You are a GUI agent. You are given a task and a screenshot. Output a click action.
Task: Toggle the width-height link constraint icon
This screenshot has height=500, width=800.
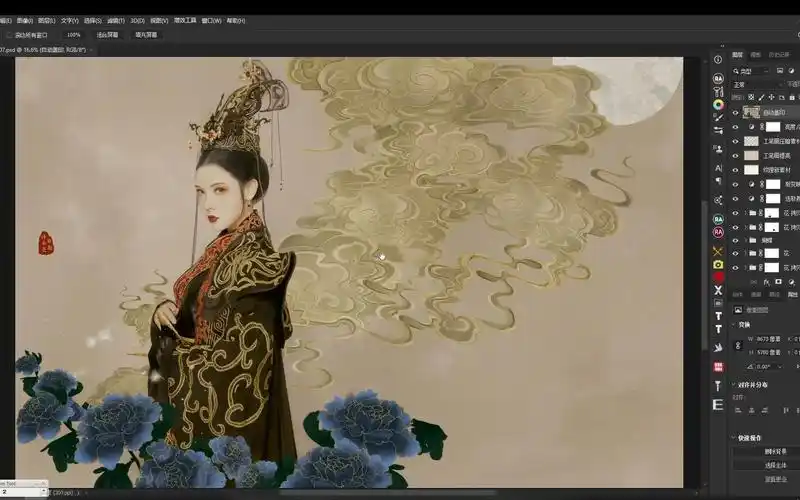tap(738, 345)
